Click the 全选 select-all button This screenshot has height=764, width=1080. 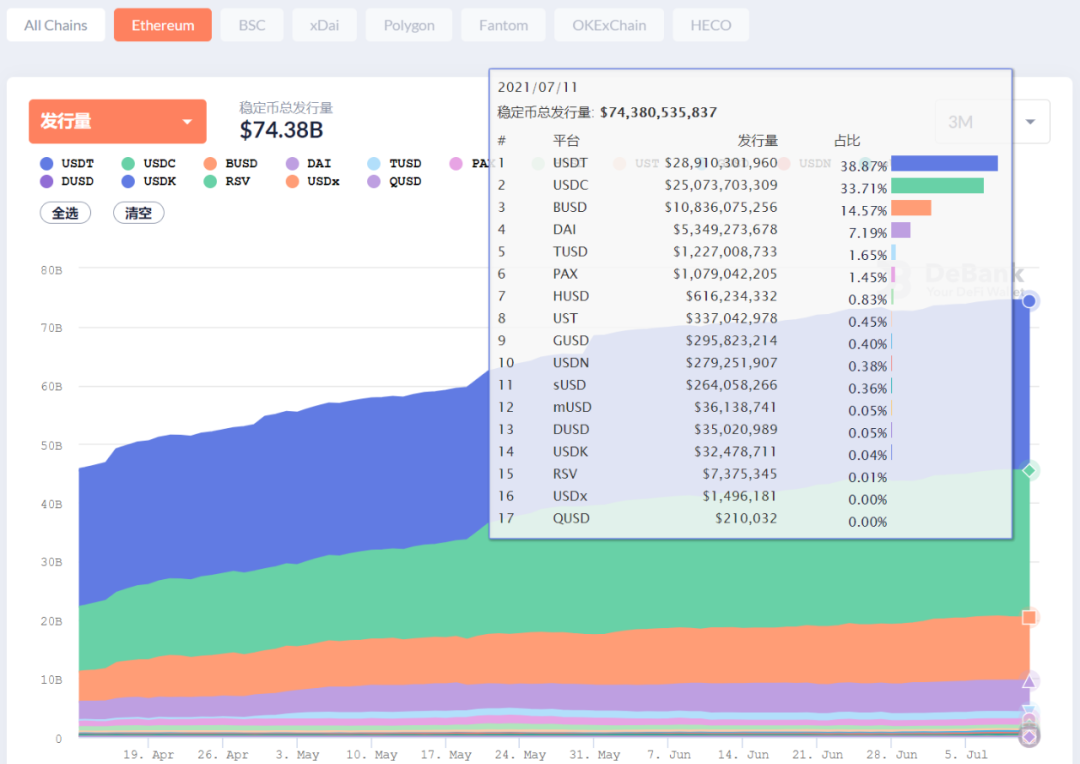point(65,213)
